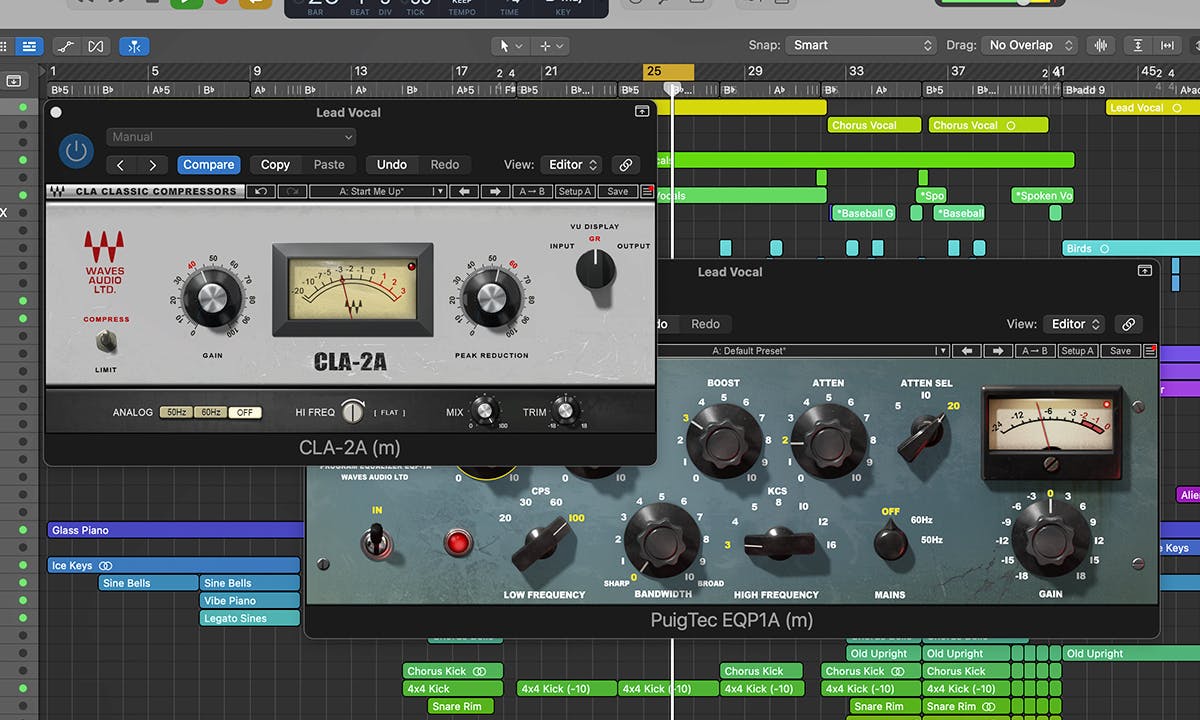Click Setup A in the CLA-2A toolbar
The image size is (1200, 720).
[x=575, y=191]
